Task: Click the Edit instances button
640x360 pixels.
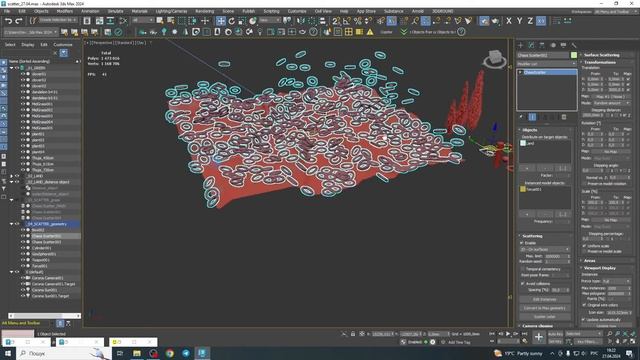Action: [x=544, y=299]
